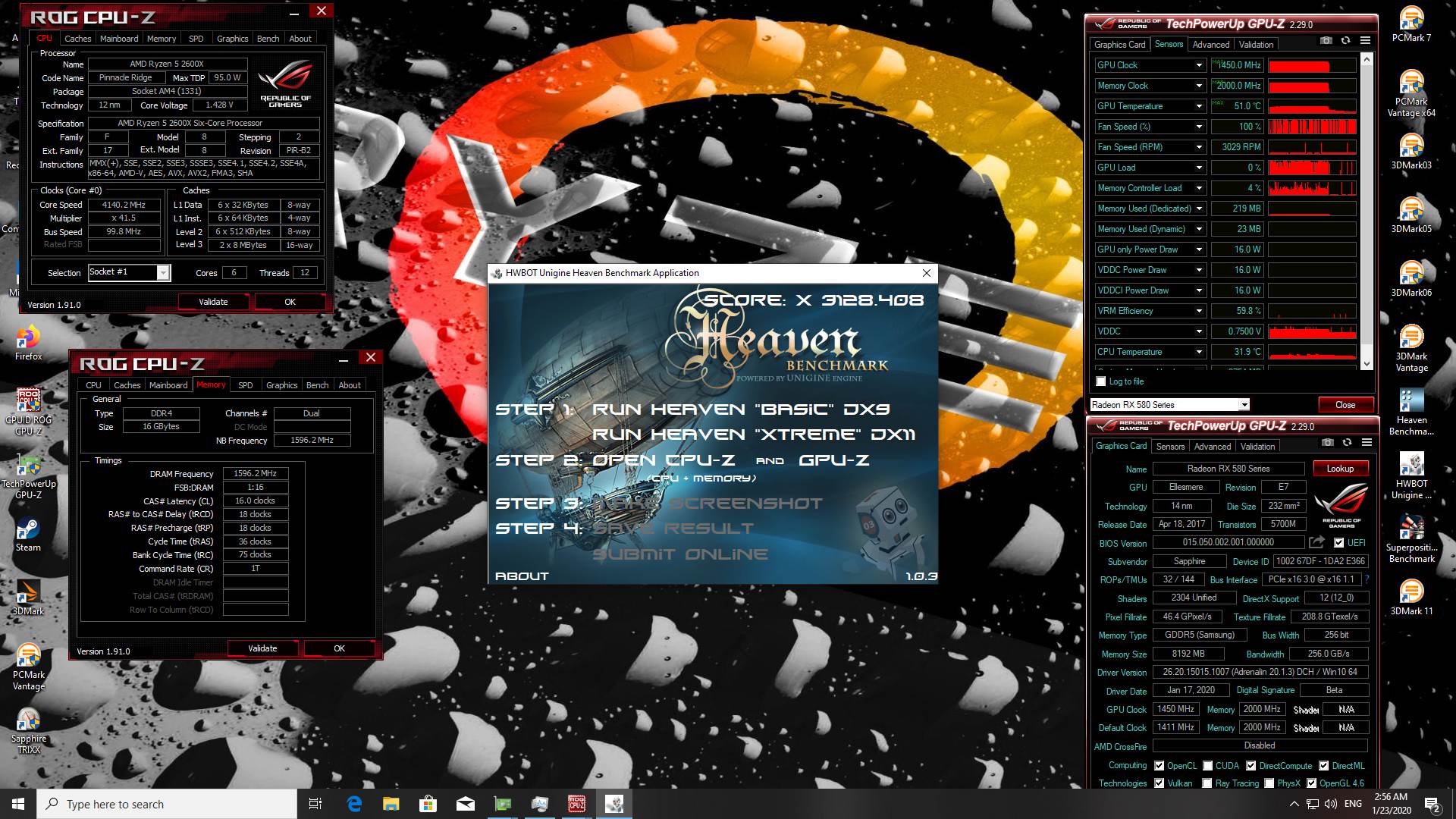Open TechPowerUp GPU-Z desktop icon

point(28,476)
